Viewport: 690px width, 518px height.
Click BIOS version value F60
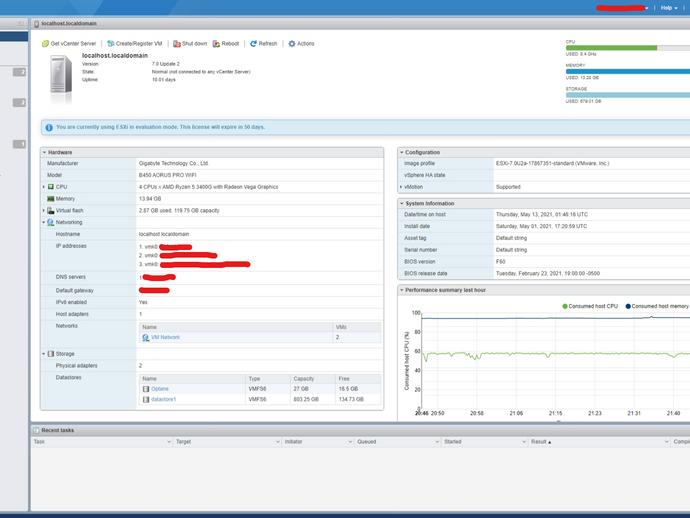(500, 262)
